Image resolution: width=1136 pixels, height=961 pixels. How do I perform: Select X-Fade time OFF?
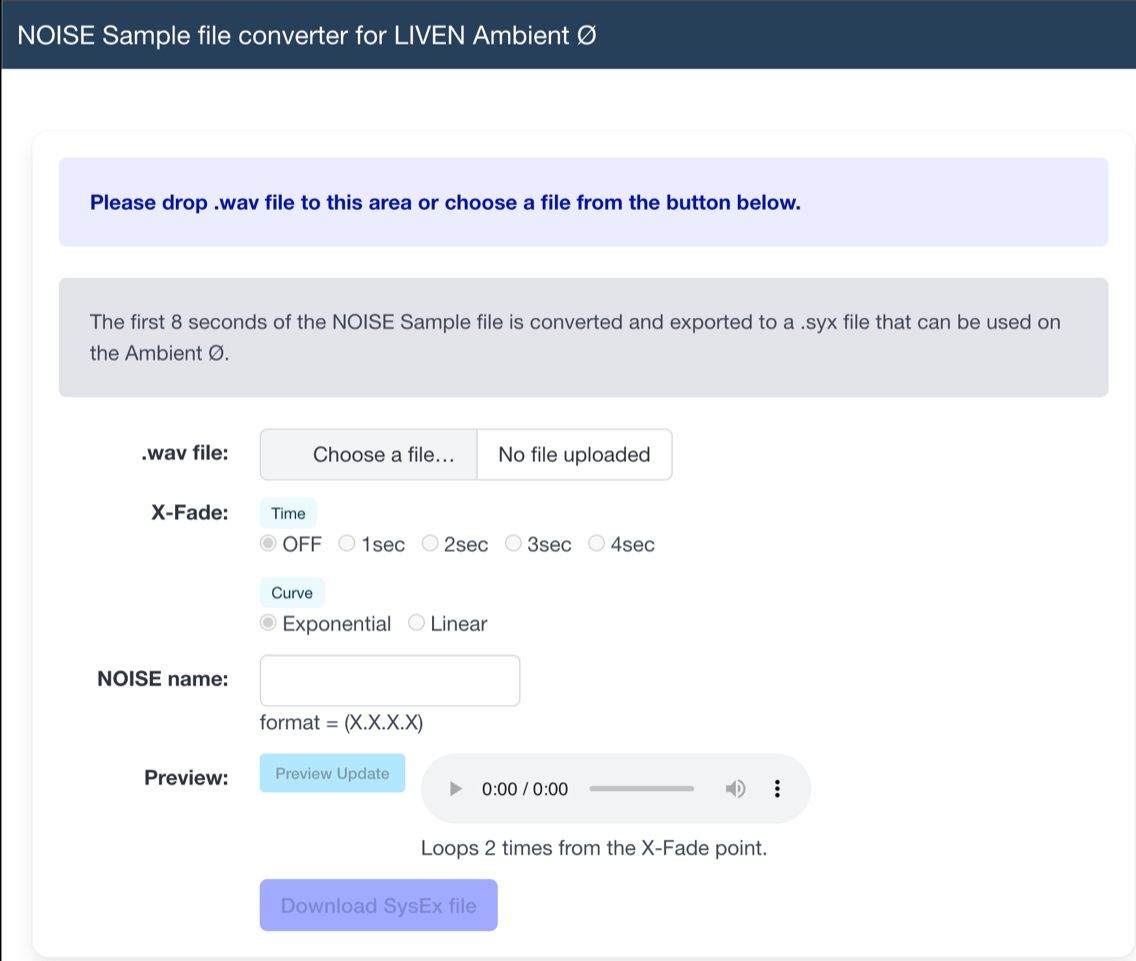click(268, 543)
